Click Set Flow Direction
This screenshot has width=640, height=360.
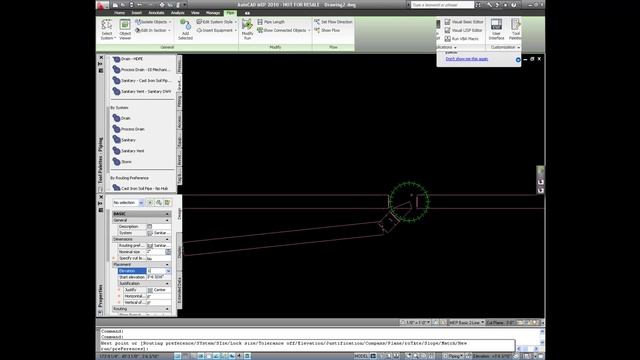click(333, 22)
